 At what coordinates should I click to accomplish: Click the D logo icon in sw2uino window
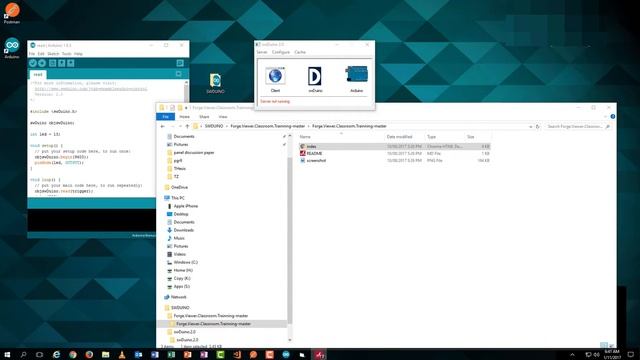pos(315,76)
